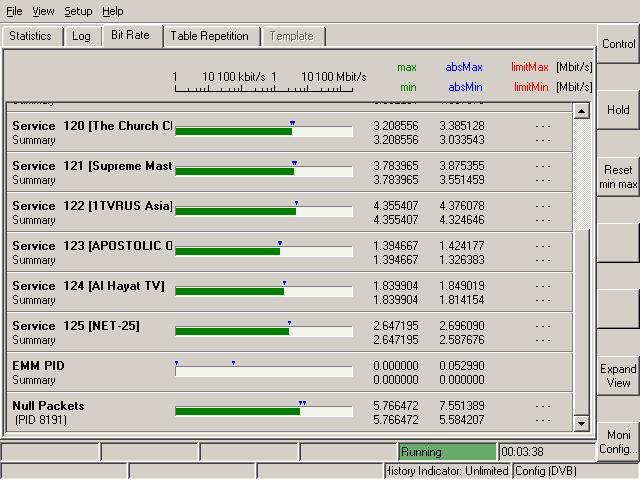Select the Table Repetition tab
640x480 pixels.
coord(209,36)
